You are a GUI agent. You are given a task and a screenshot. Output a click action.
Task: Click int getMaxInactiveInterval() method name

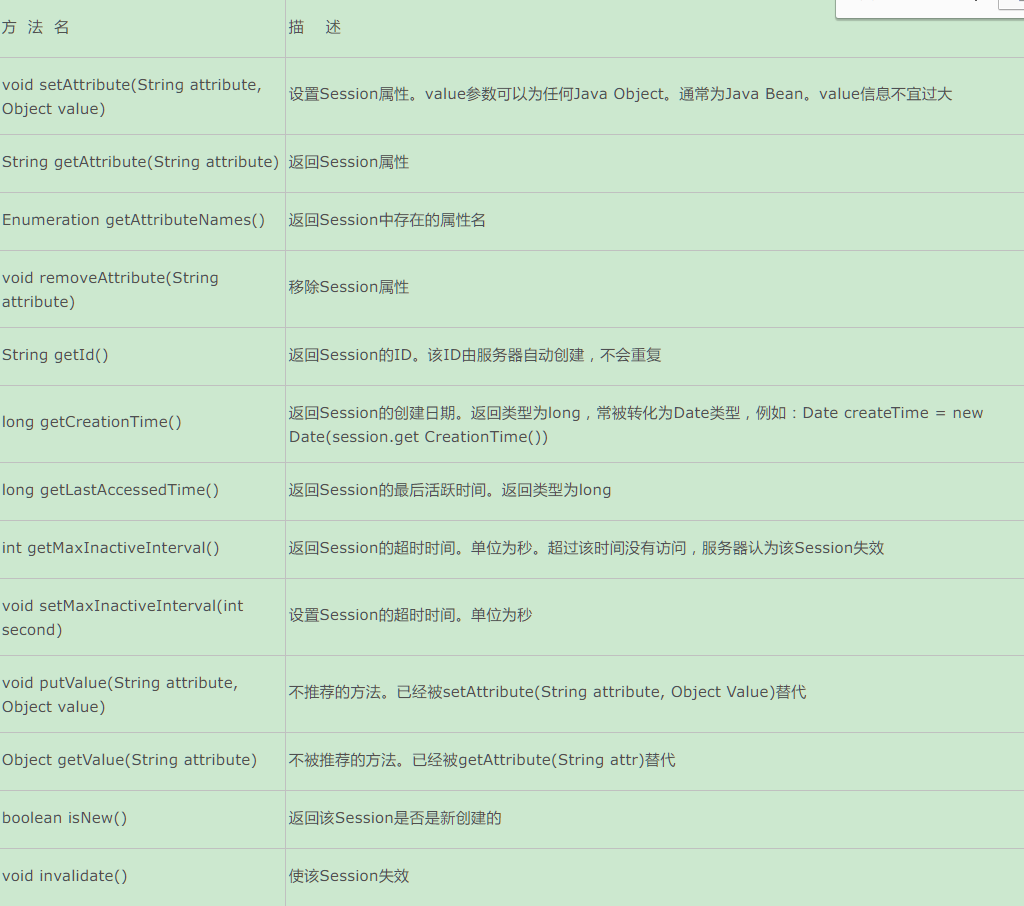(110, 548)
